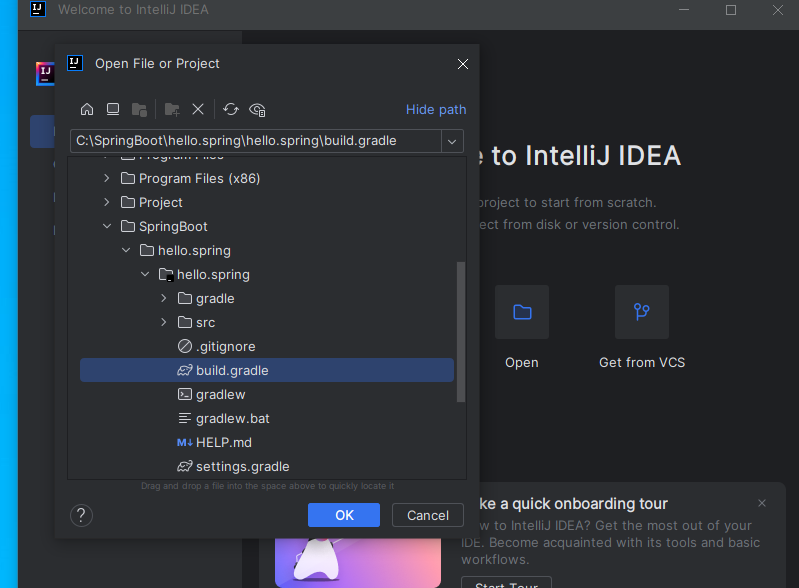Expand the src folder

click(164, 322)
